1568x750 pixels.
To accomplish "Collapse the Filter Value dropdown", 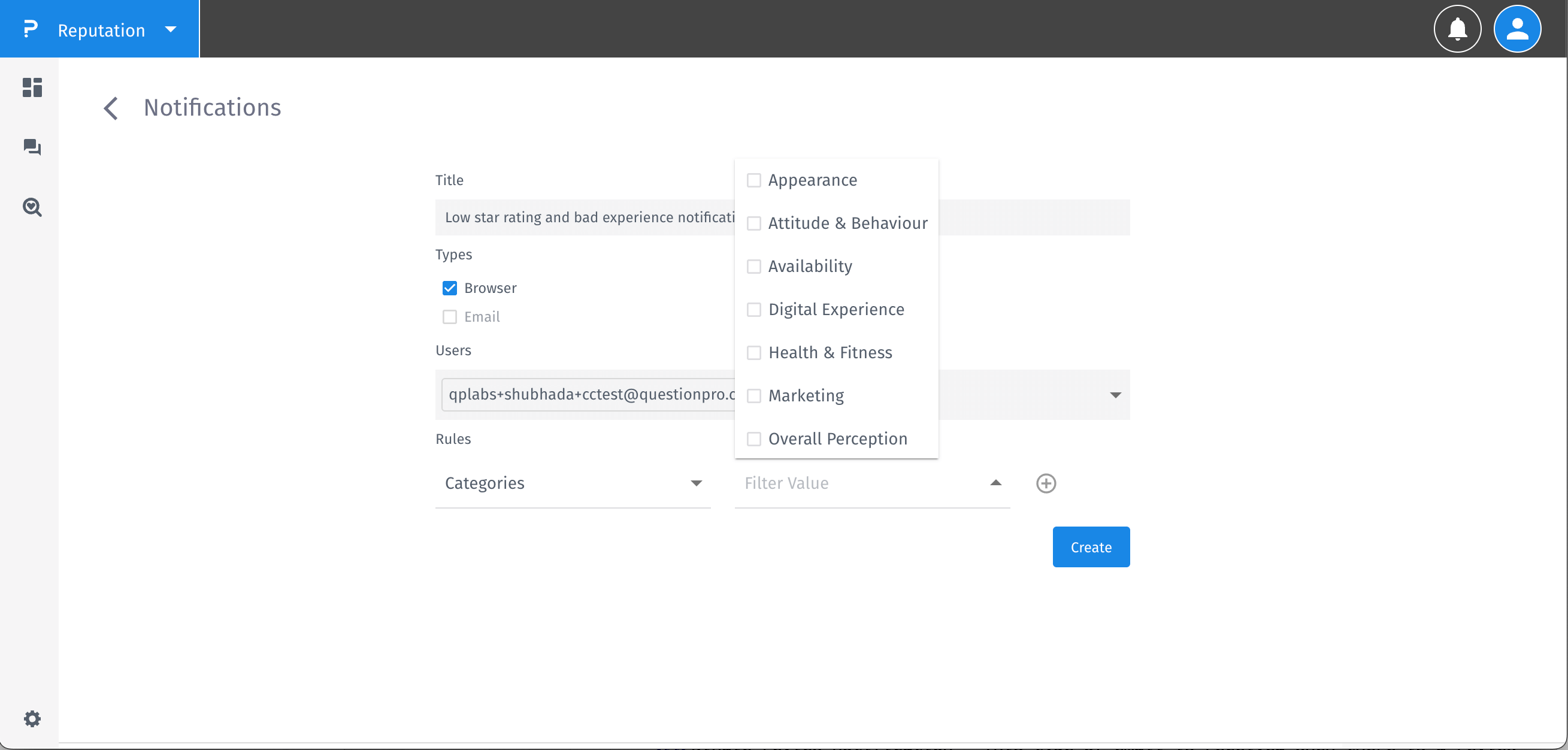I will [x=995, y=483].
